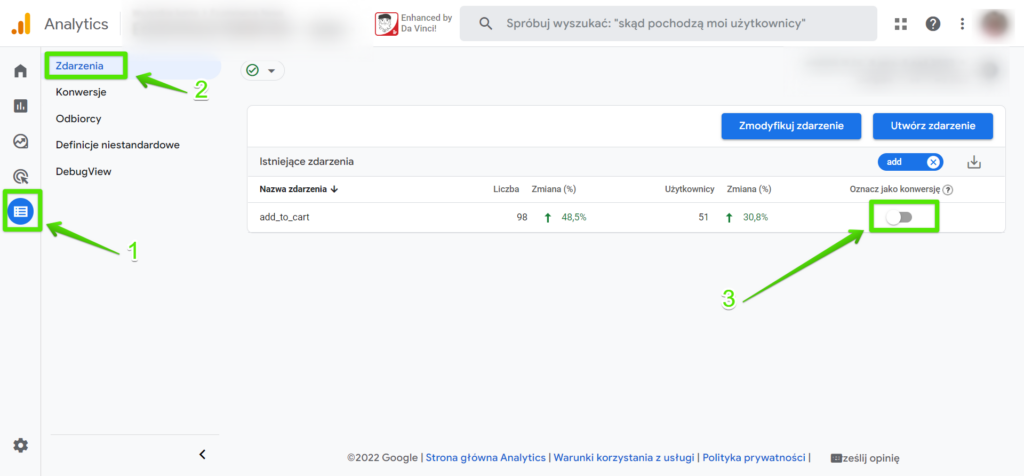Download existing events with arrow icon

click(974, 162)
